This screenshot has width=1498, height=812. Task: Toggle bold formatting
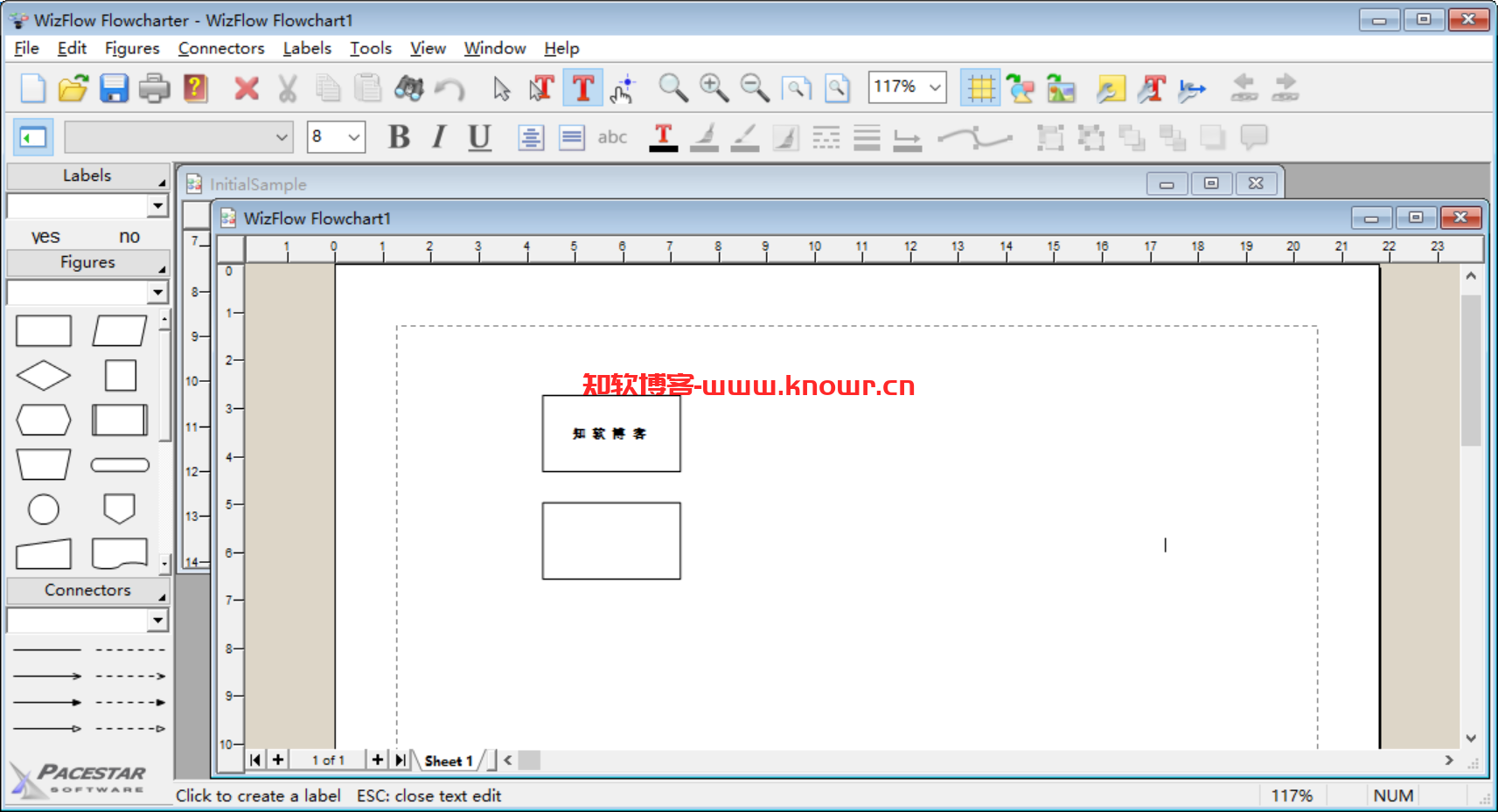(399, 137)
